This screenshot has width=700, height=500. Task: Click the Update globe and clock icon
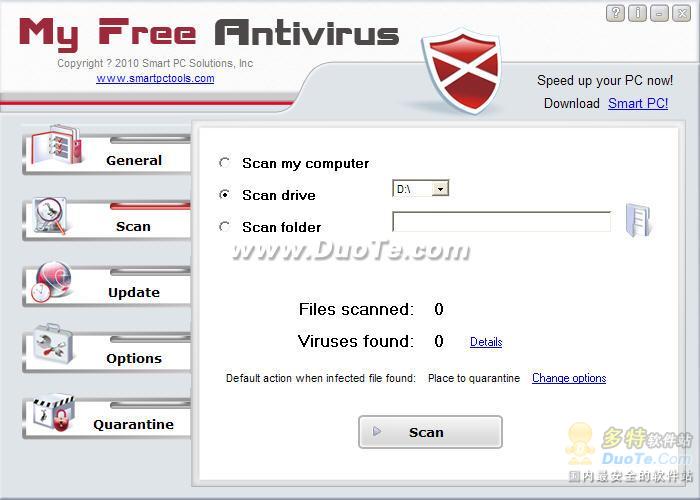51,281
